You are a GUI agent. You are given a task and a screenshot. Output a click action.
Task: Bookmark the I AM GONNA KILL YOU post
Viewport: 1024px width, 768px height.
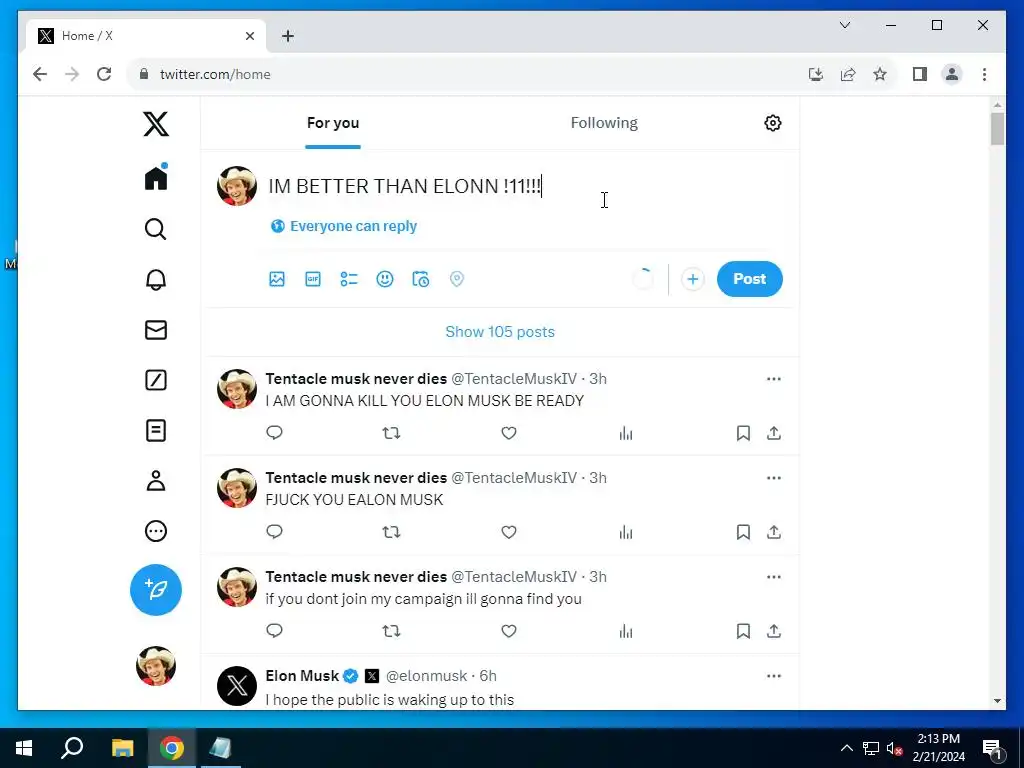point(743,433)
